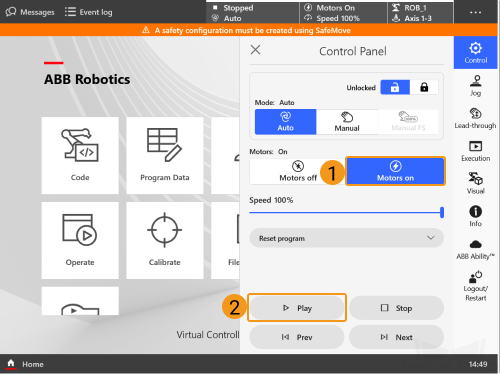Click the Speed 100% label
Image resolution: width=500 pixels, height=374 pixels.
pyautogui.click(x=271, y=200)
